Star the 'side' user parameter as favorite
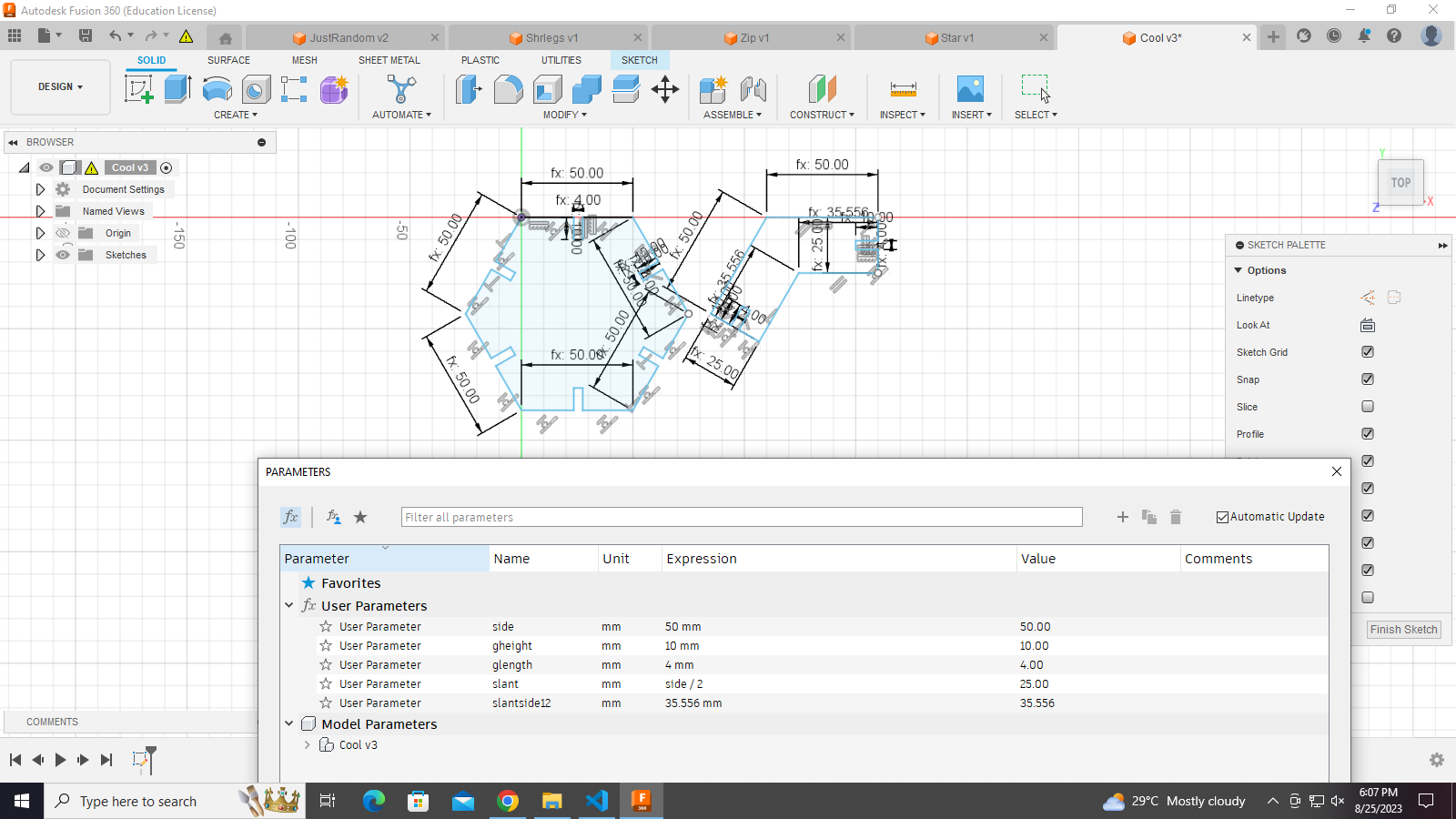Screen dimensions: 1456x819 [x=326, y=627]
